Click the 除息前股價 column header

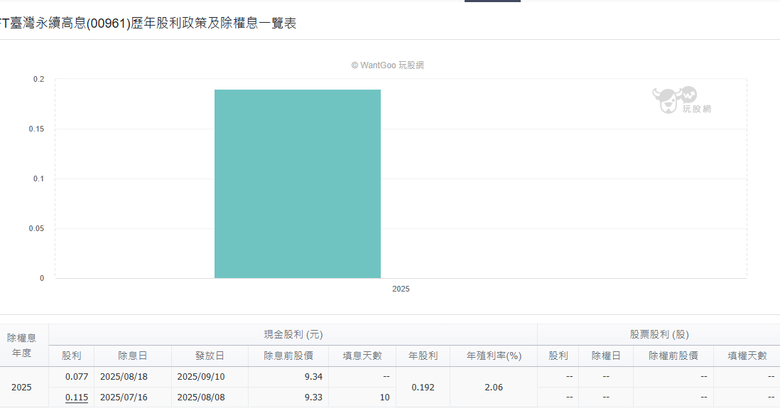pyautogui.click(x=288, y=356)
